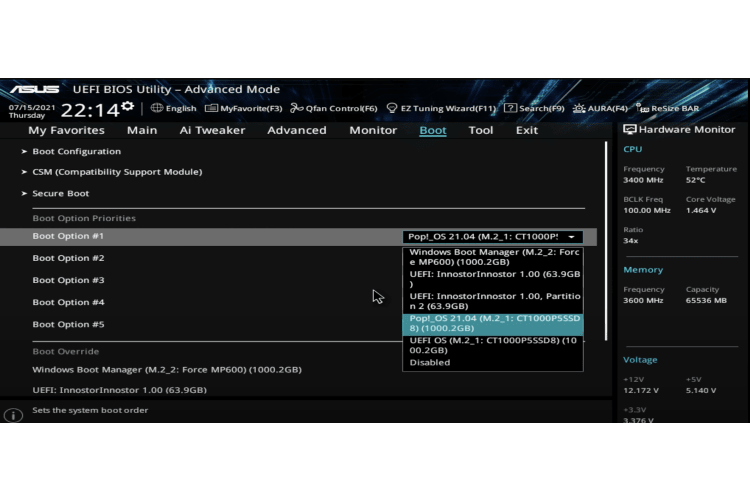Click CPU frequency value 3400 MHz
The width and height of the screenshot is (750, 500).
643,180
